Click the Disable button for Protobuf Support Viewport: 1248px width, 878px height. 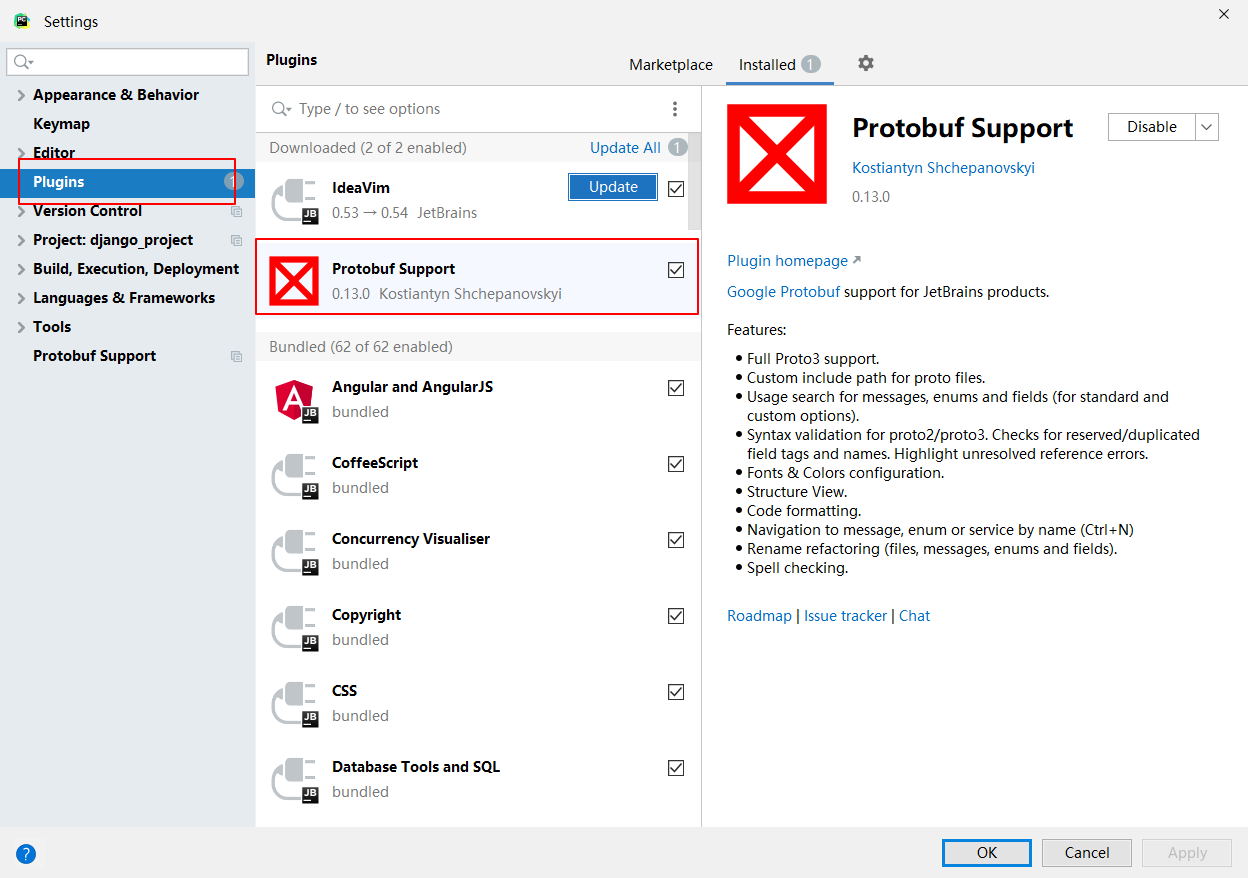click(1152, 127)
